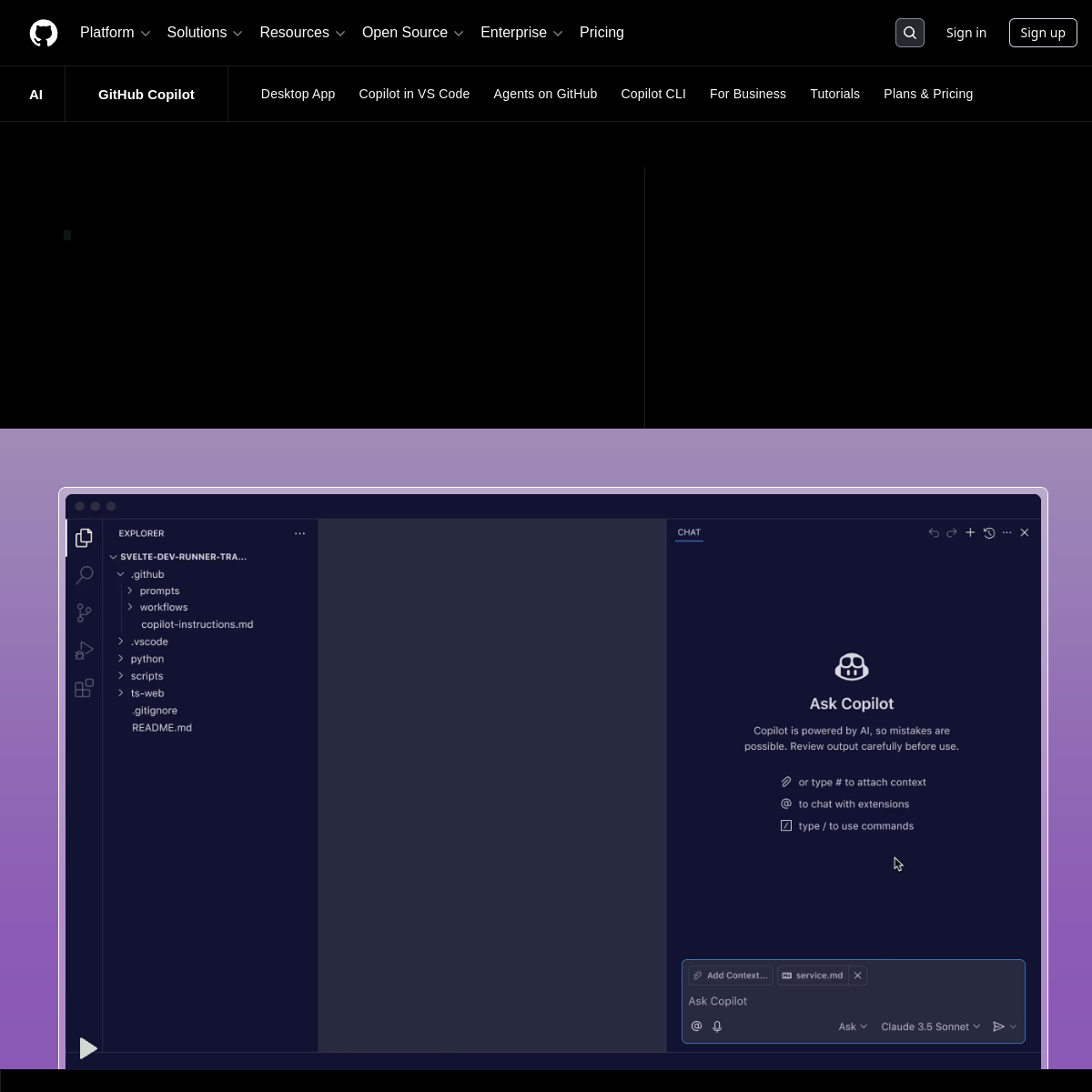Start a new chat with plus icon
This screenshot has width=1092, height=1092.
(x=970, y=532)
